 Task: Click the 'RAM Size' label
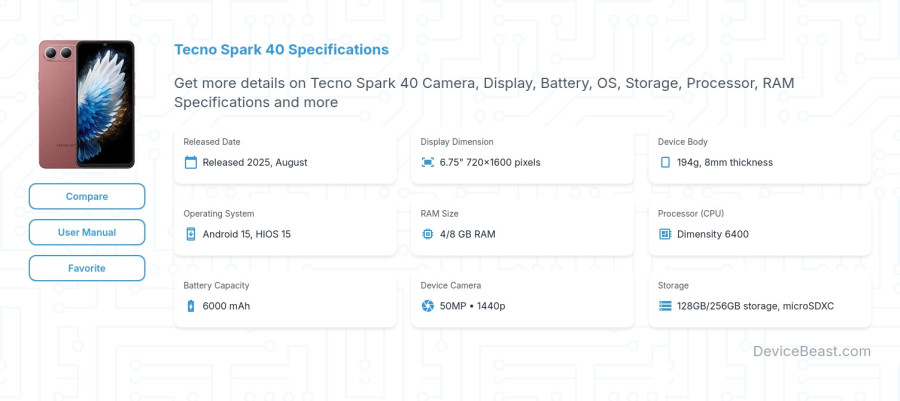[440, 213]
